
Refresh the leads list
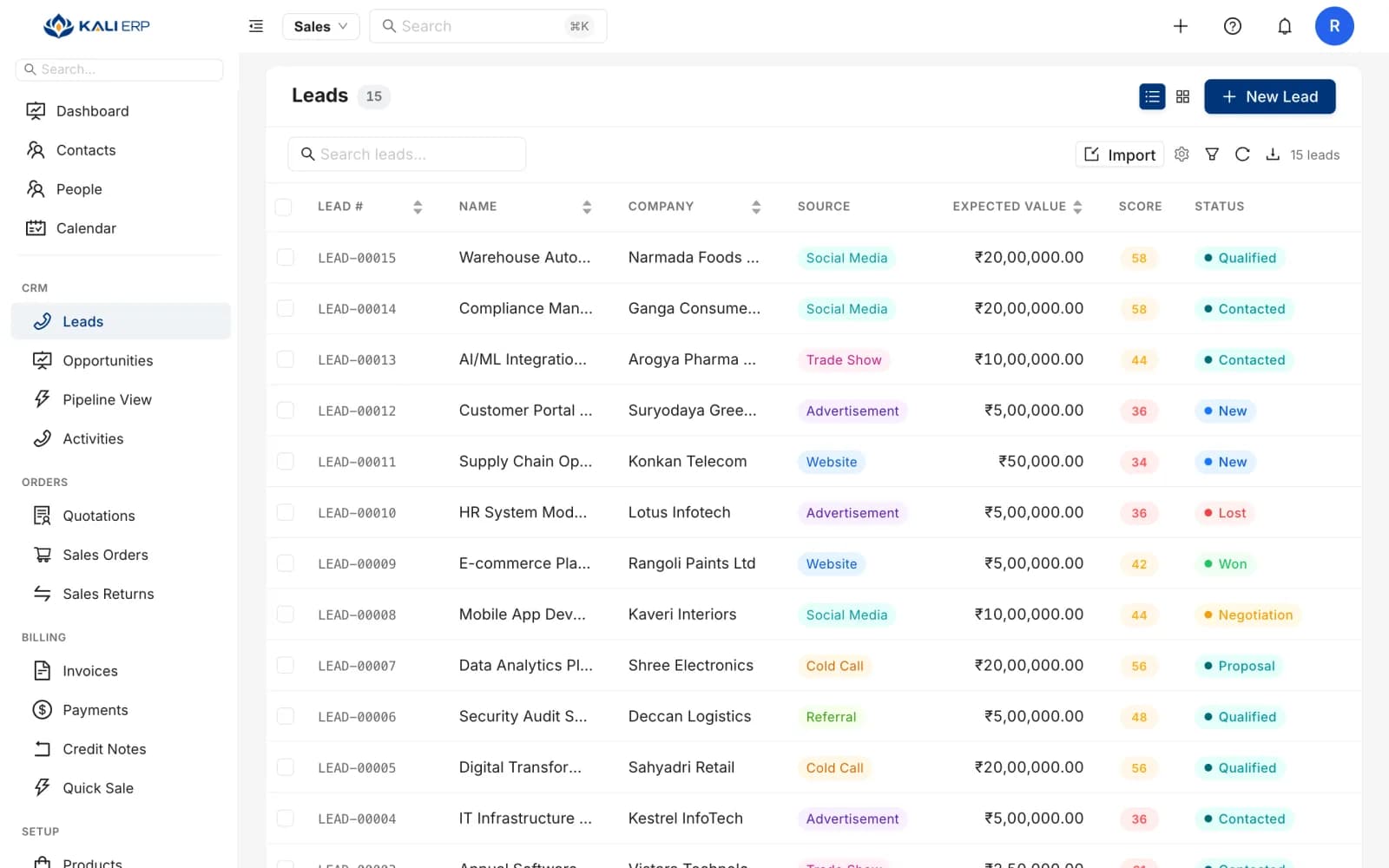[x=1242, y=155]
